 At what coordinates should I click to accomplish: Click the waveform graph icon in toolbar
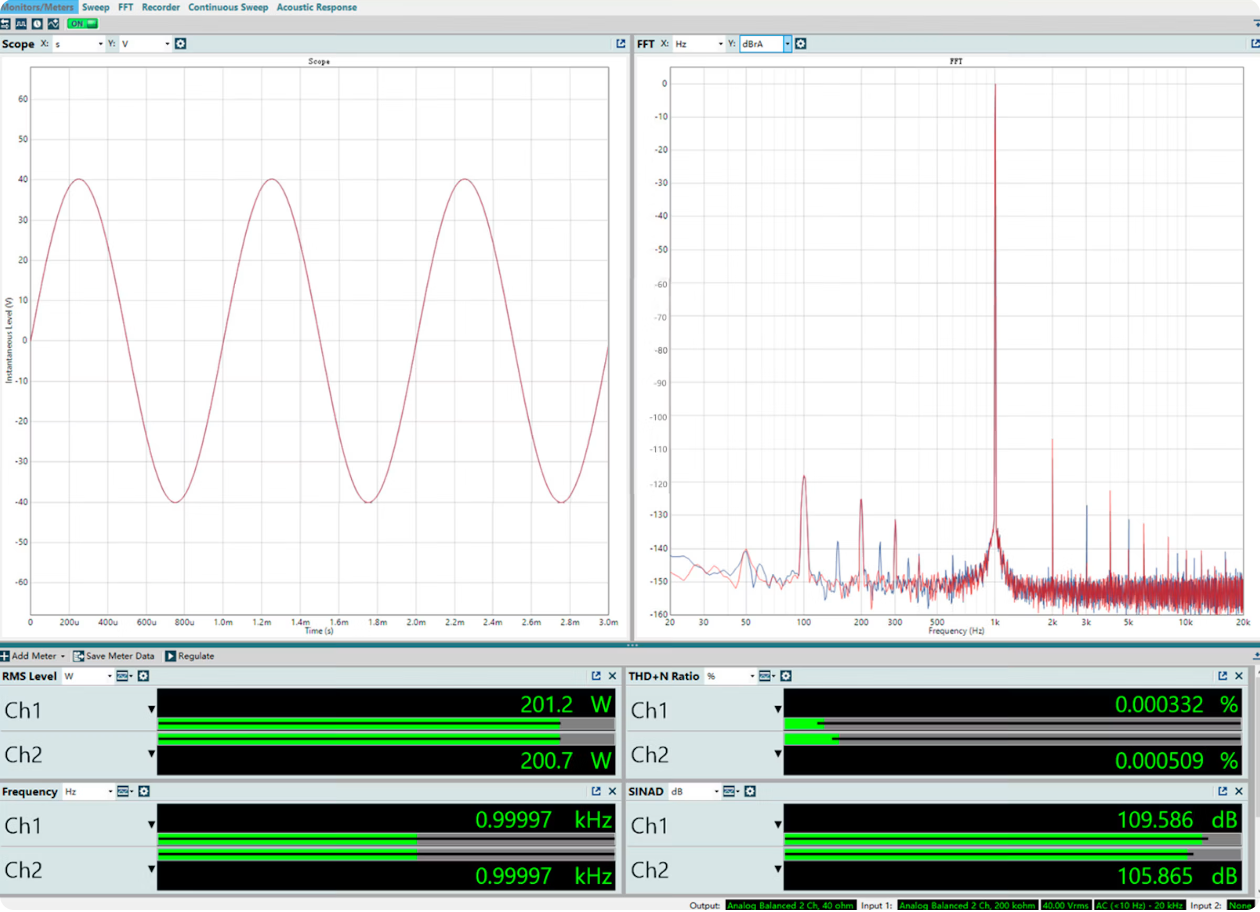click(x=53, y=23)
